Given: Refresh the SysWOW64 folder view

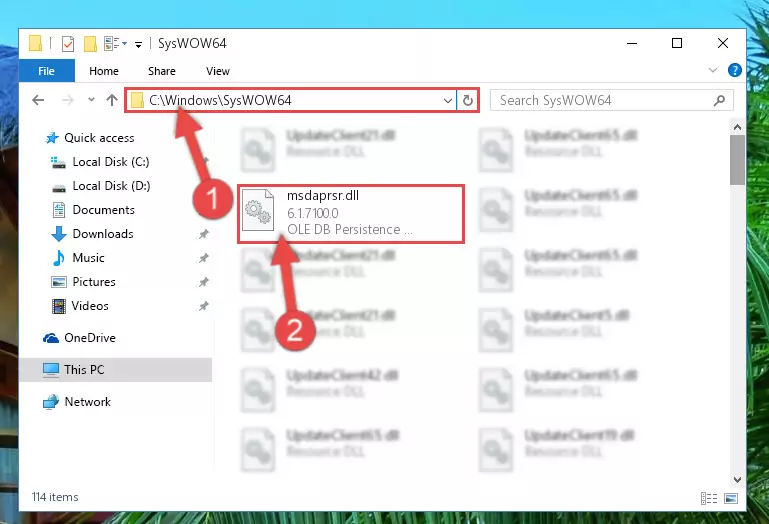Looking at the screenshot, I should (468, 101).
